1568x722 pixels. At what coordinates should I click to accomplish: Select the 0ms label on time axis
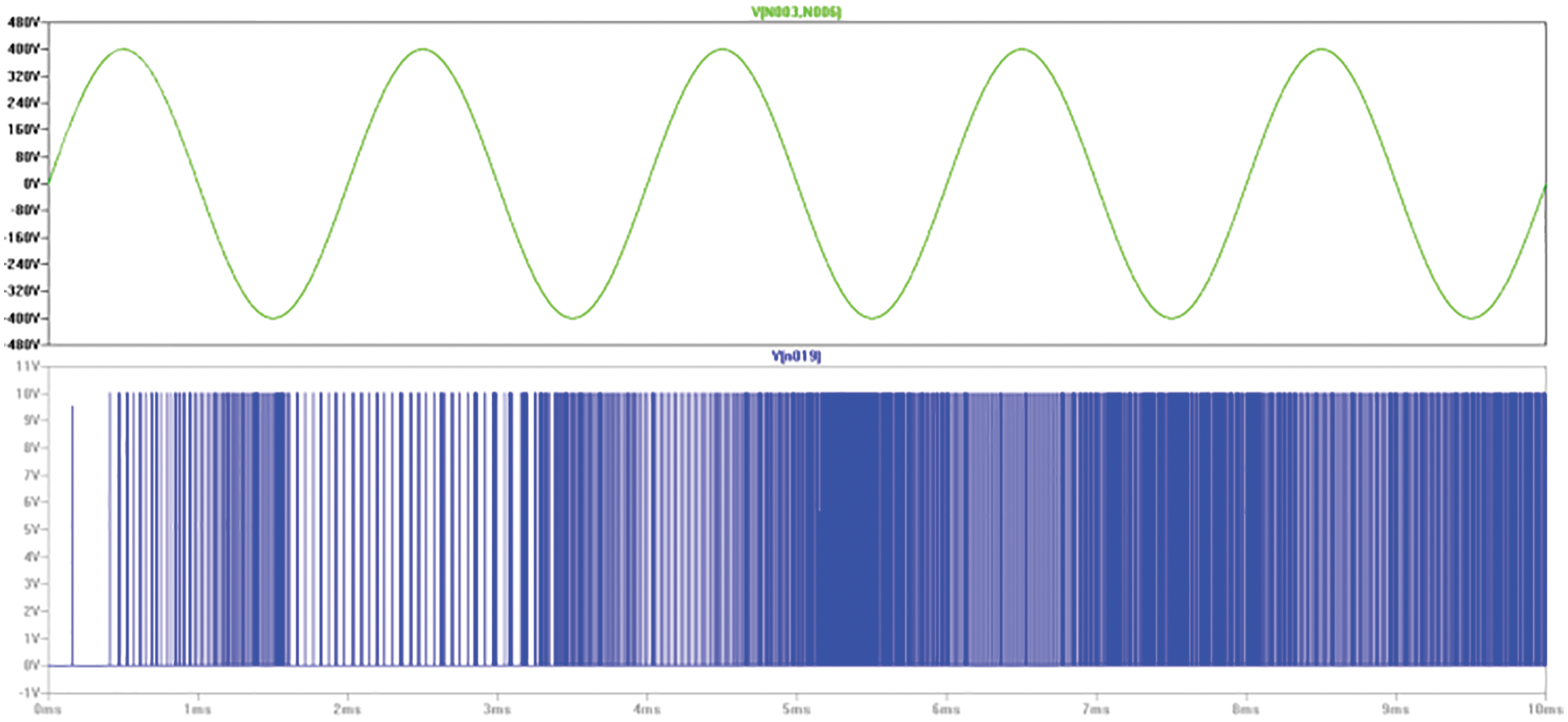(x=48, y=709)
